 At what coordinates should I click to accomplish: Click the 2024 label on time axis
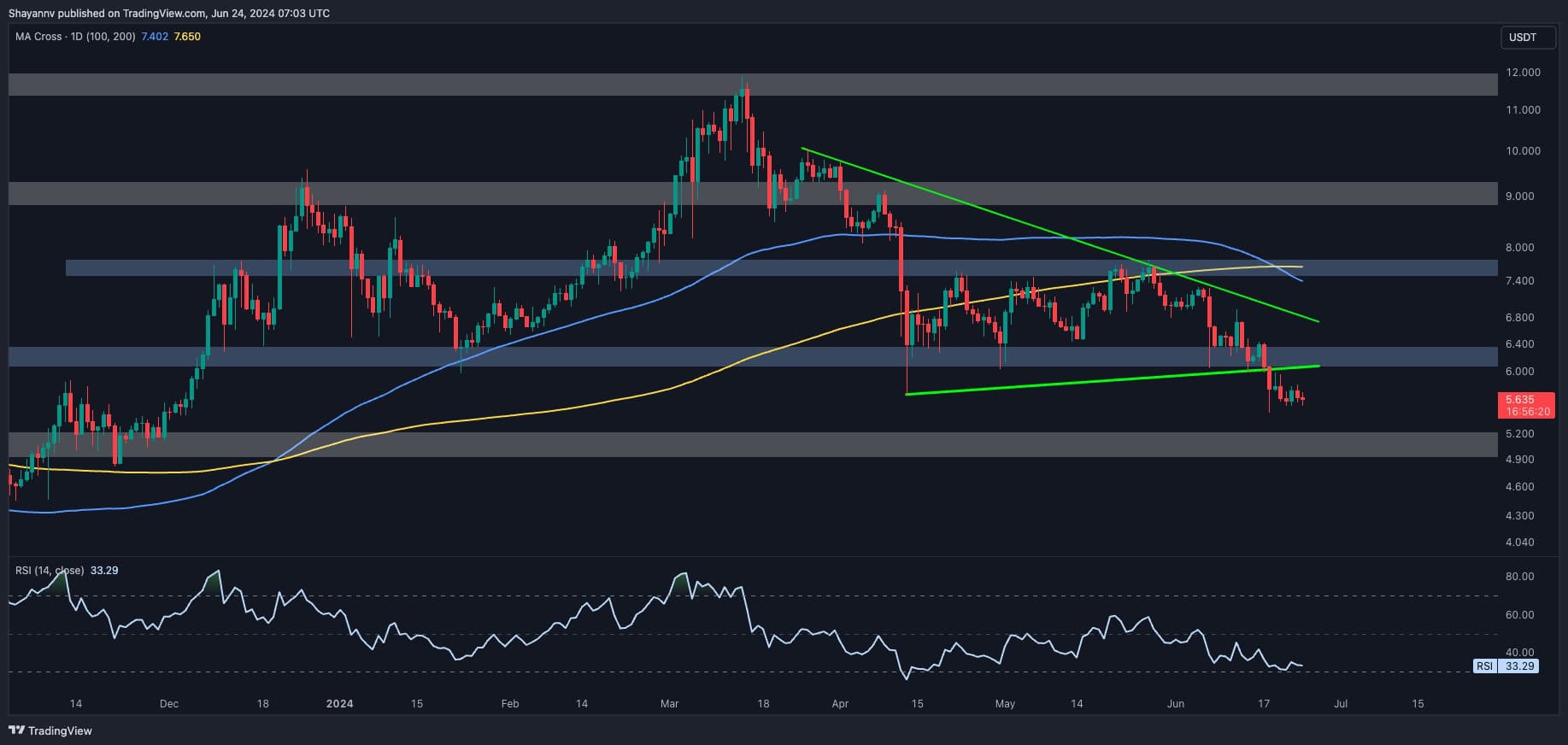point(339,704)
